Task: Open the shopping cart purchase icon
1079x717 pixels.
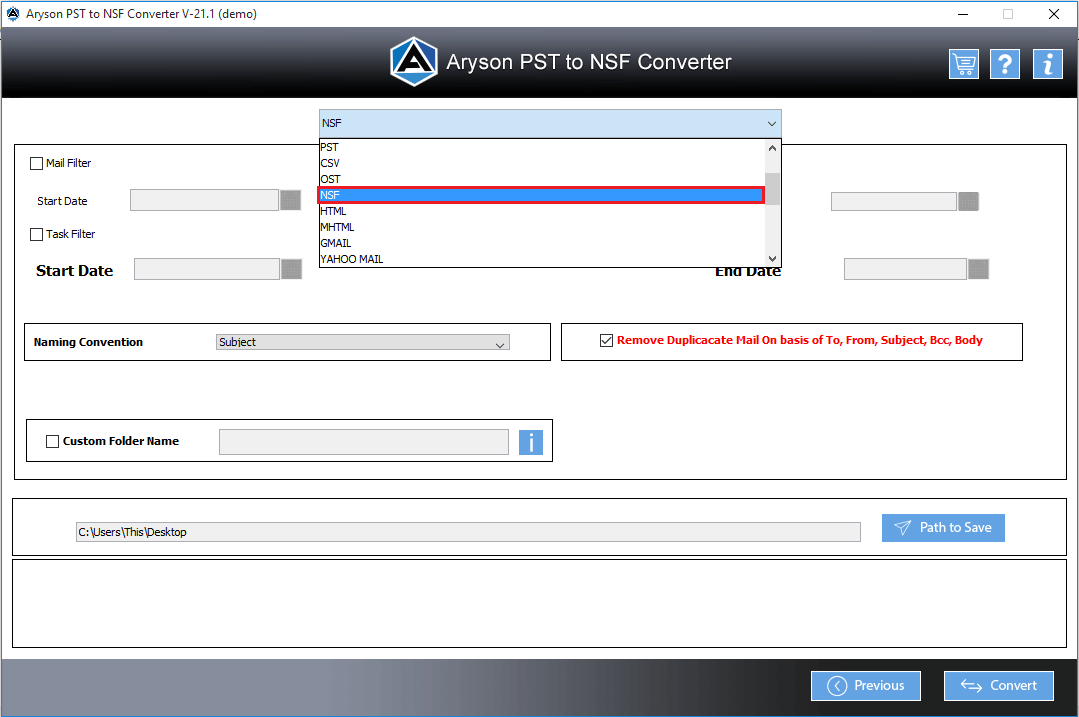Action: pyautogui.click(x=963, y=64)
